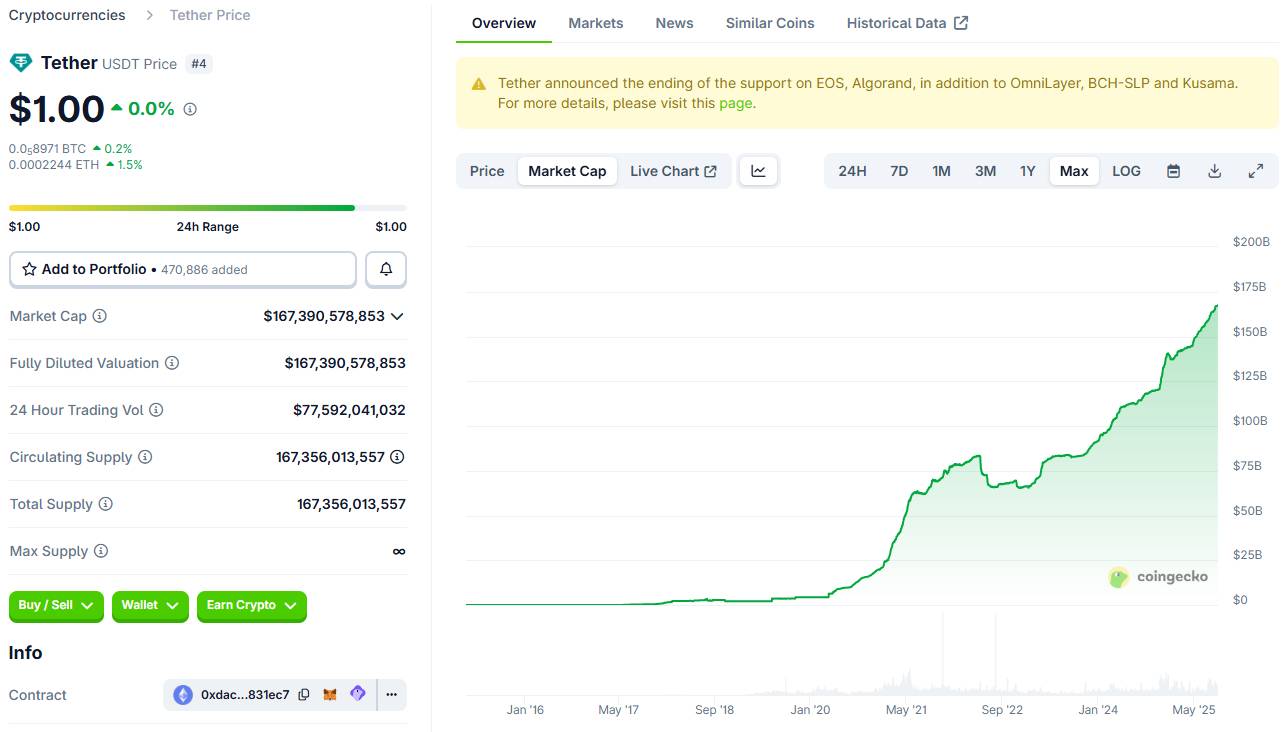Open Total Supply info icon

click(x=105, y=504)
